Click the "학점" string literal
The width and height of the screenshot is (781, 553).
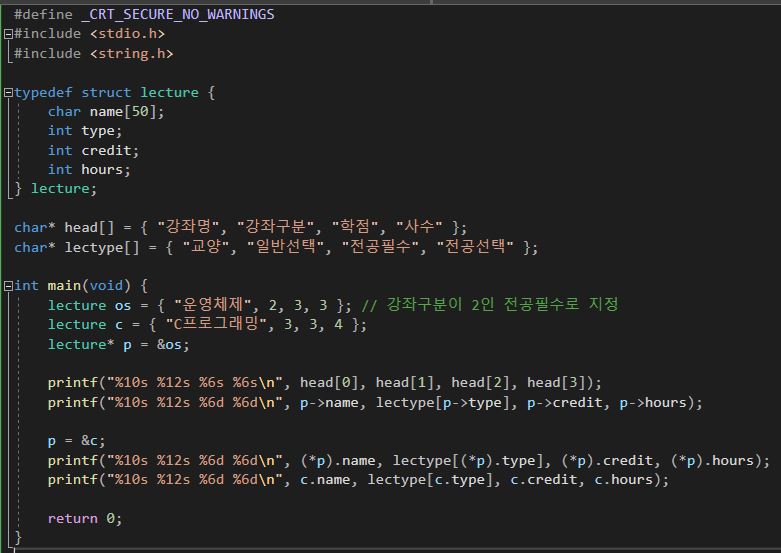coord(356,227)
